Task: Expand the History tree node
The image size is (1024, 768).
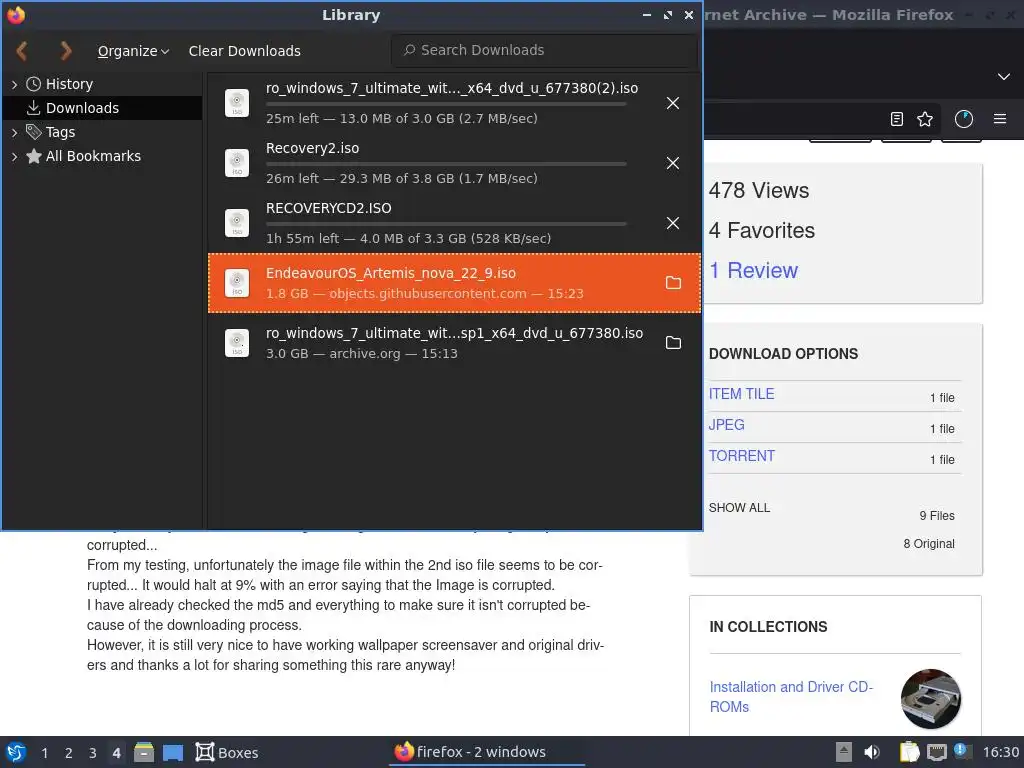Action: point(14,84)
